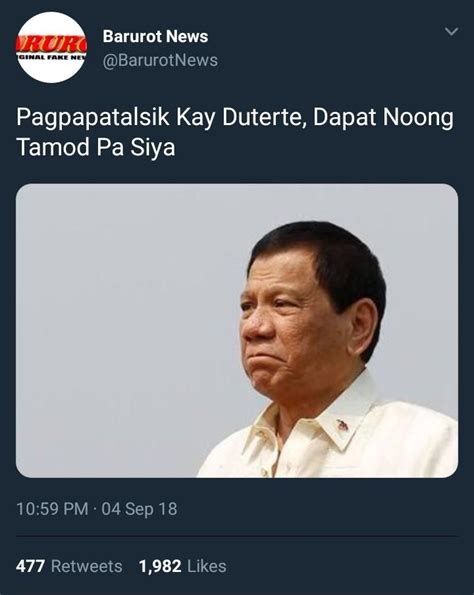Tap the FAKE NEWS tagline in the avatar
474x595 pixels.
pos(52,57)
